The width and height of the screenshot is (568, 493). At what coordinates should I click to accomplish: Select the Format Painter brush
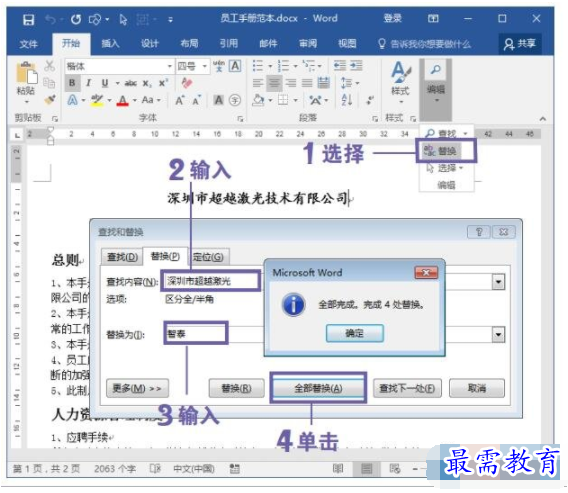[x=49, y=99]
